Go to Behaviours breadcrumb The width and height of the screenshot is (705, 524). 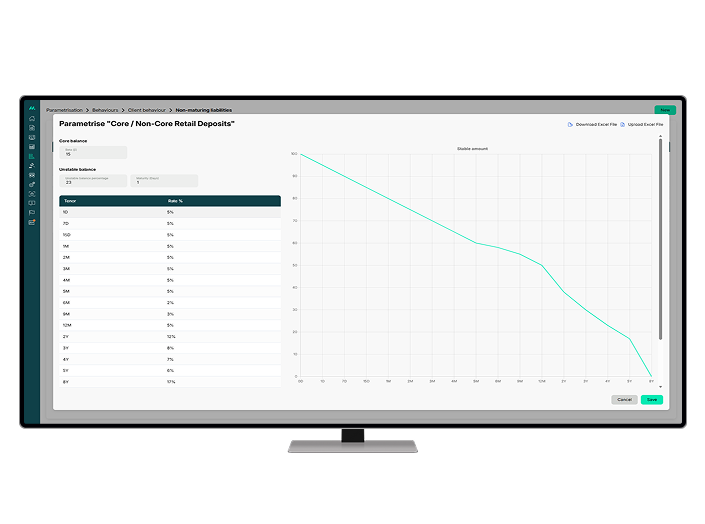coord(105,110)
